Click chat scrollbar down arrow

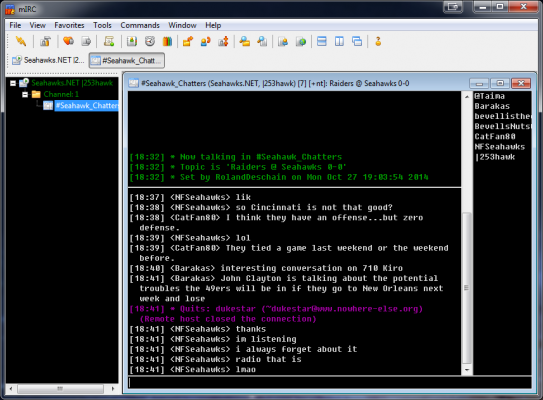[467, 370]
